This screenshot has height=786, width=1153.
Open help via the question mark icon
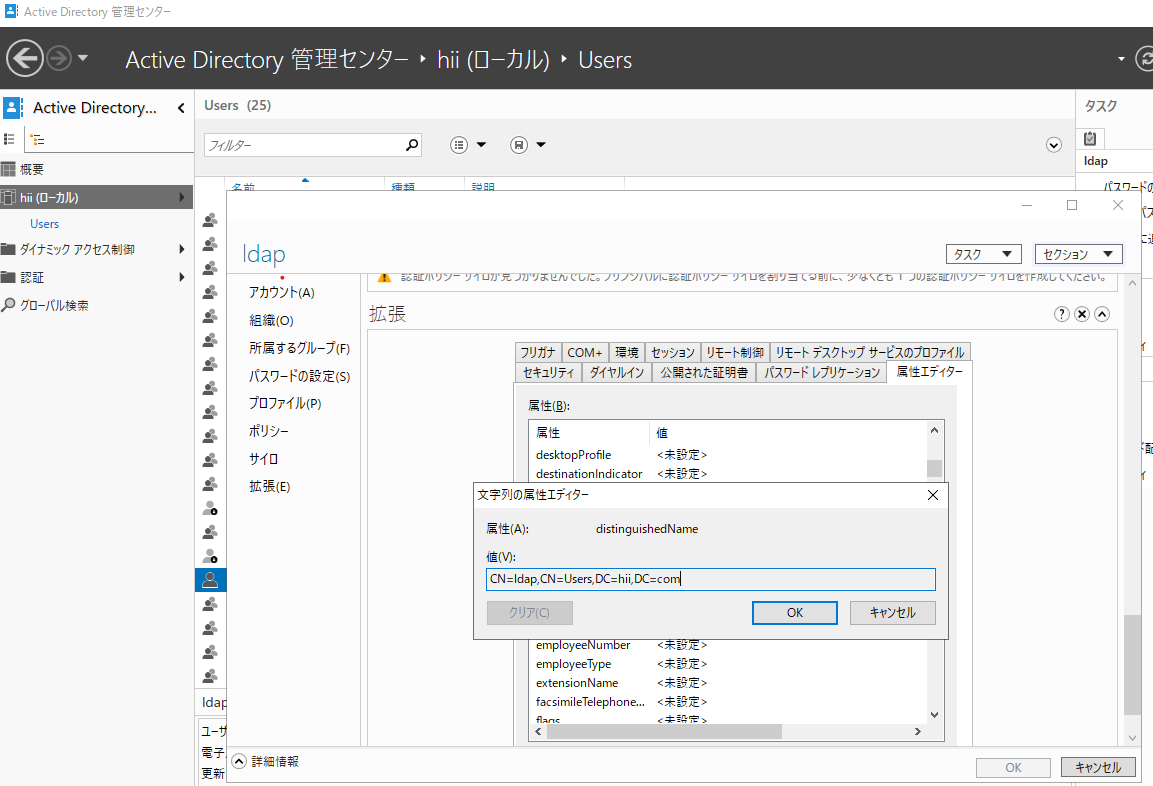(1061, 313)
